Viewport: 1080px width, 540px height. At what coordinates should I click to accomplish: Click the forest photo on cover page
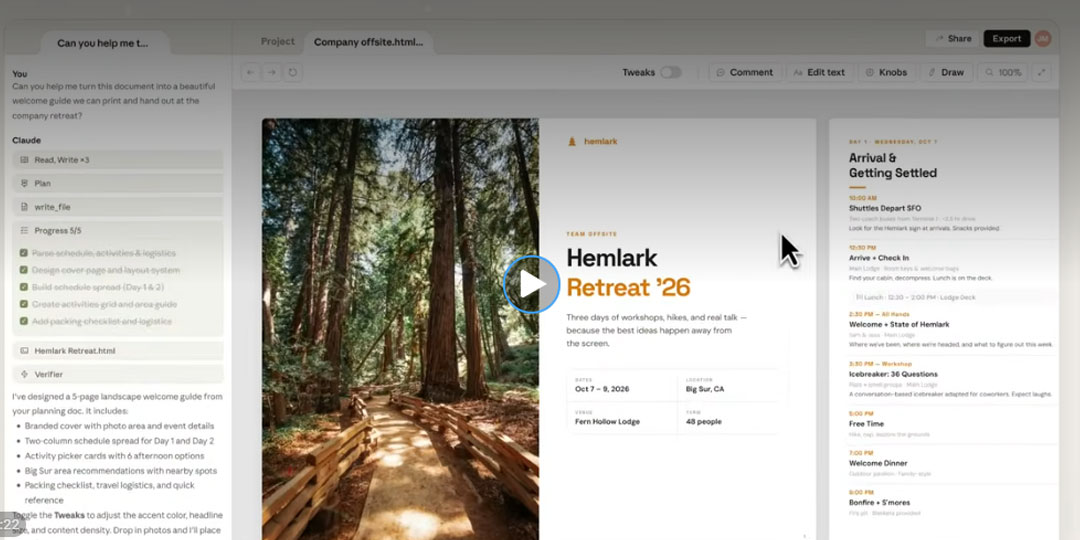[x=400, y=329]
